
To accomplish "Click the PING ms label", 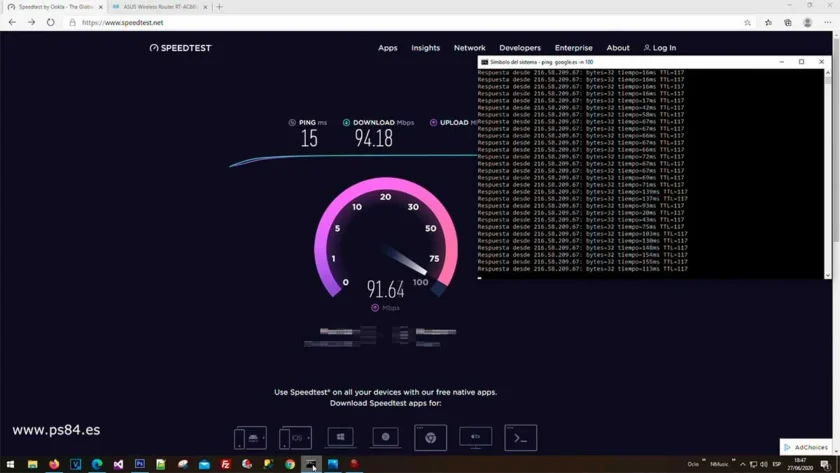I will point(308,123).
